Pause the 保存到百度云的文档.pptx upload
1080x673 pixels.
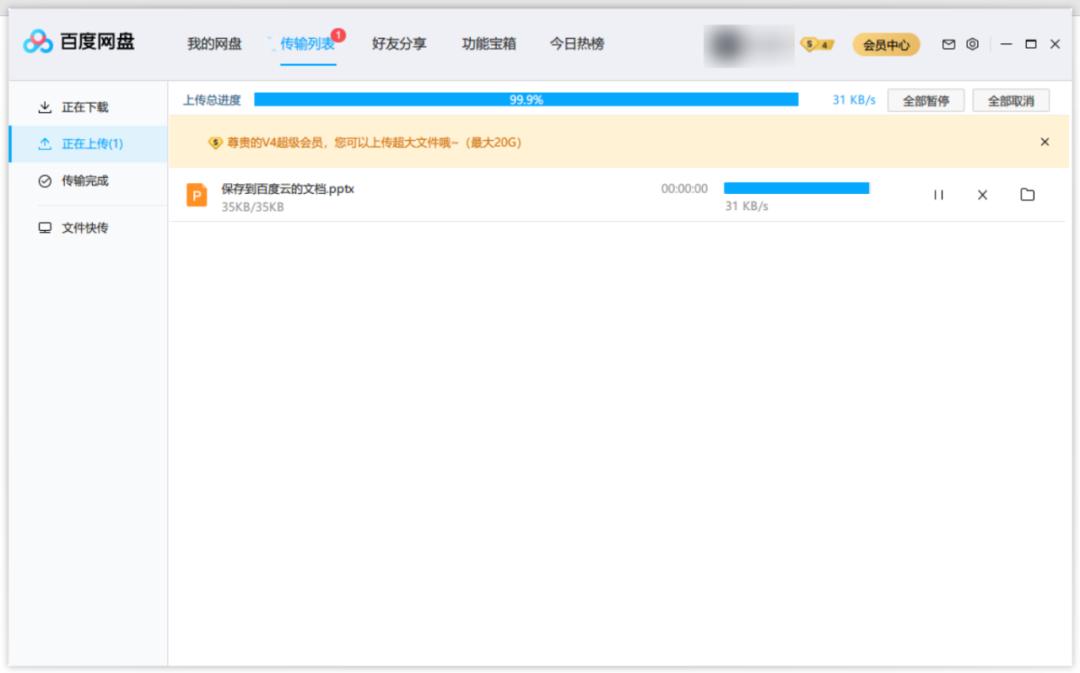click(x=938, y=195)
